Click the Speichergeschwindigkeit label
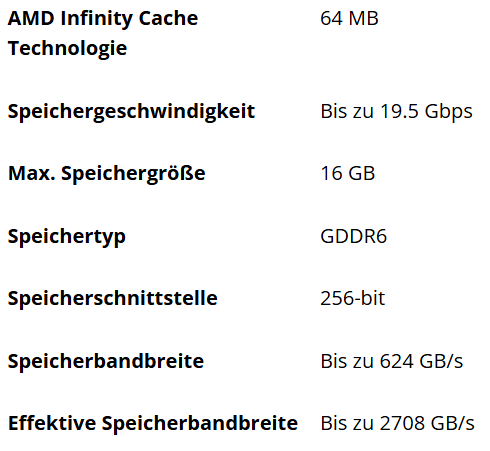This screenshot has width=490, height=451. (131, 112)
